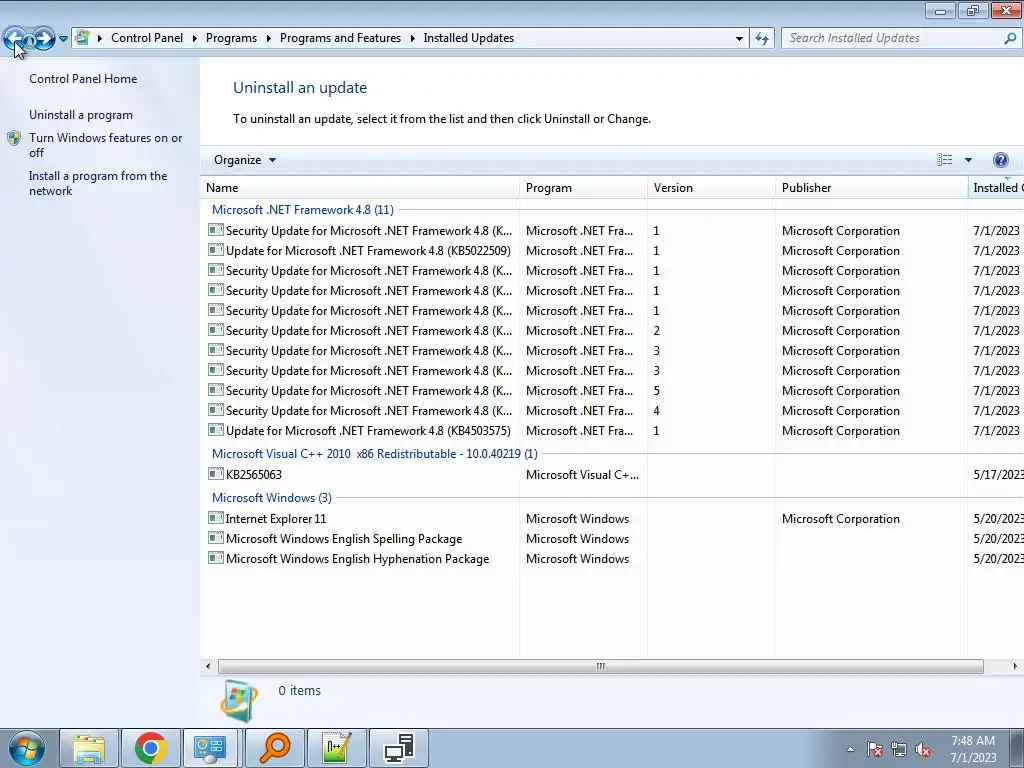1024x768 pixels.
Task: Sort by Publisher column header
Action: [871, 187]
